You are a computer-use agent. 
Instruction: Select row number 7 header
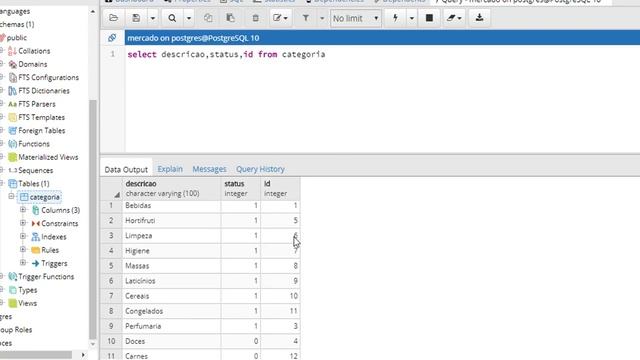click(111, 296)
